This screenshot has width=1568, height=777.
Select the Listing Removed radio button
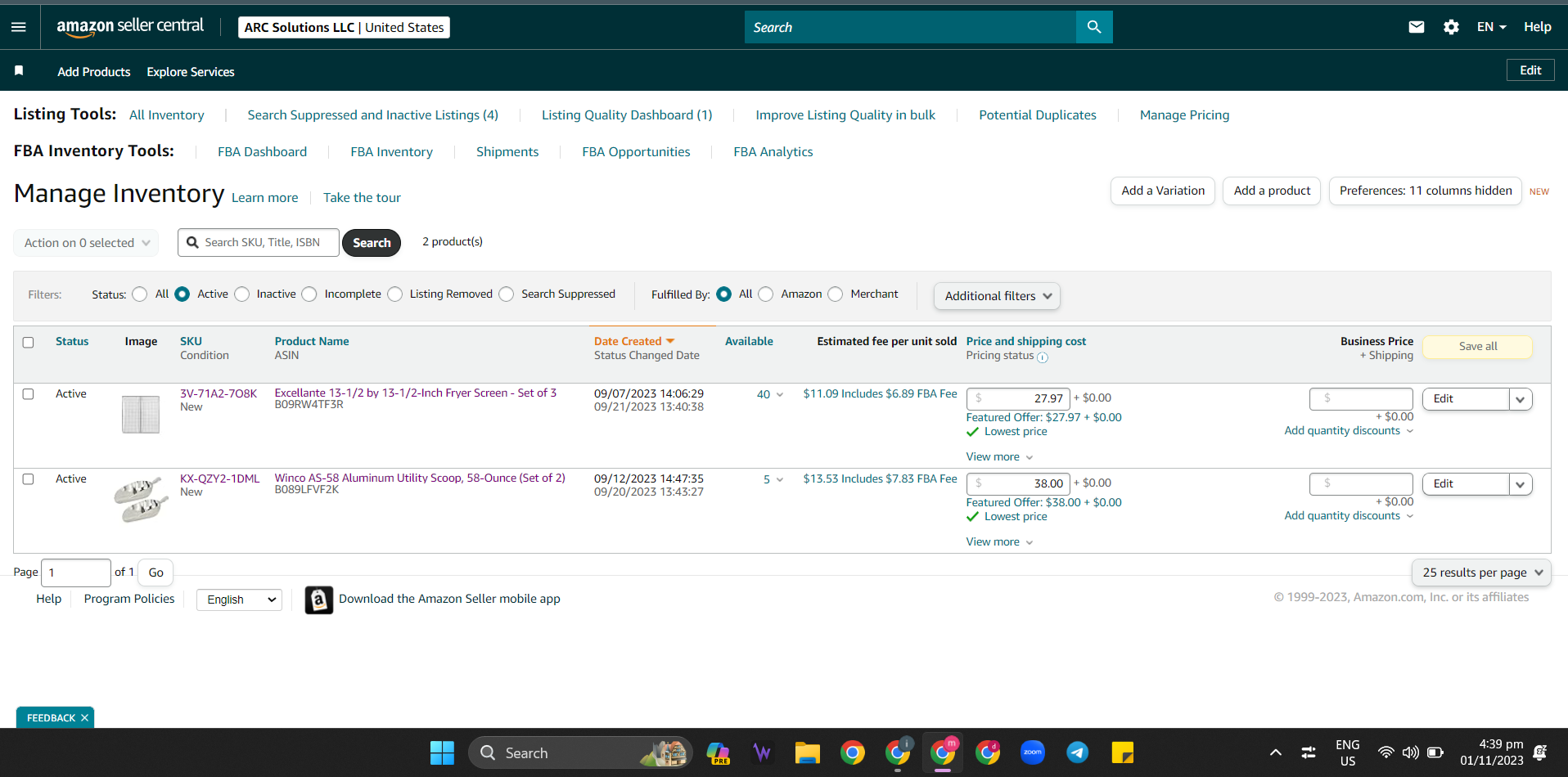pyautogui.click(x=395, y=294)
